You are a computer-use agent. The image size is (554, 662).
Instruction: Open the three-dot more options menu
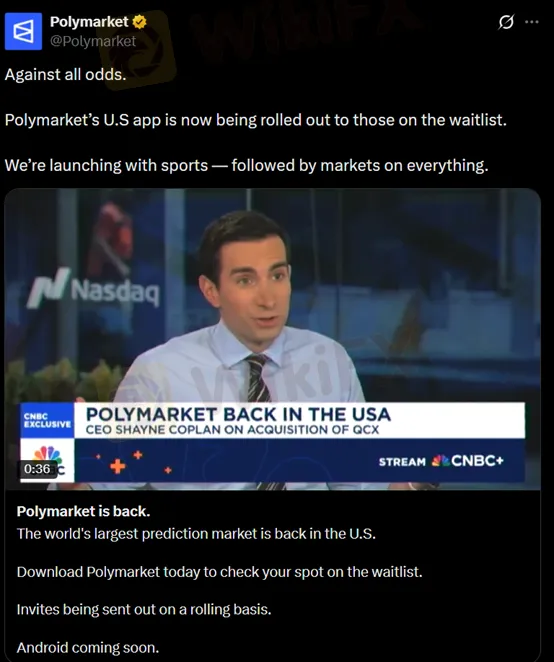point(532,22)
